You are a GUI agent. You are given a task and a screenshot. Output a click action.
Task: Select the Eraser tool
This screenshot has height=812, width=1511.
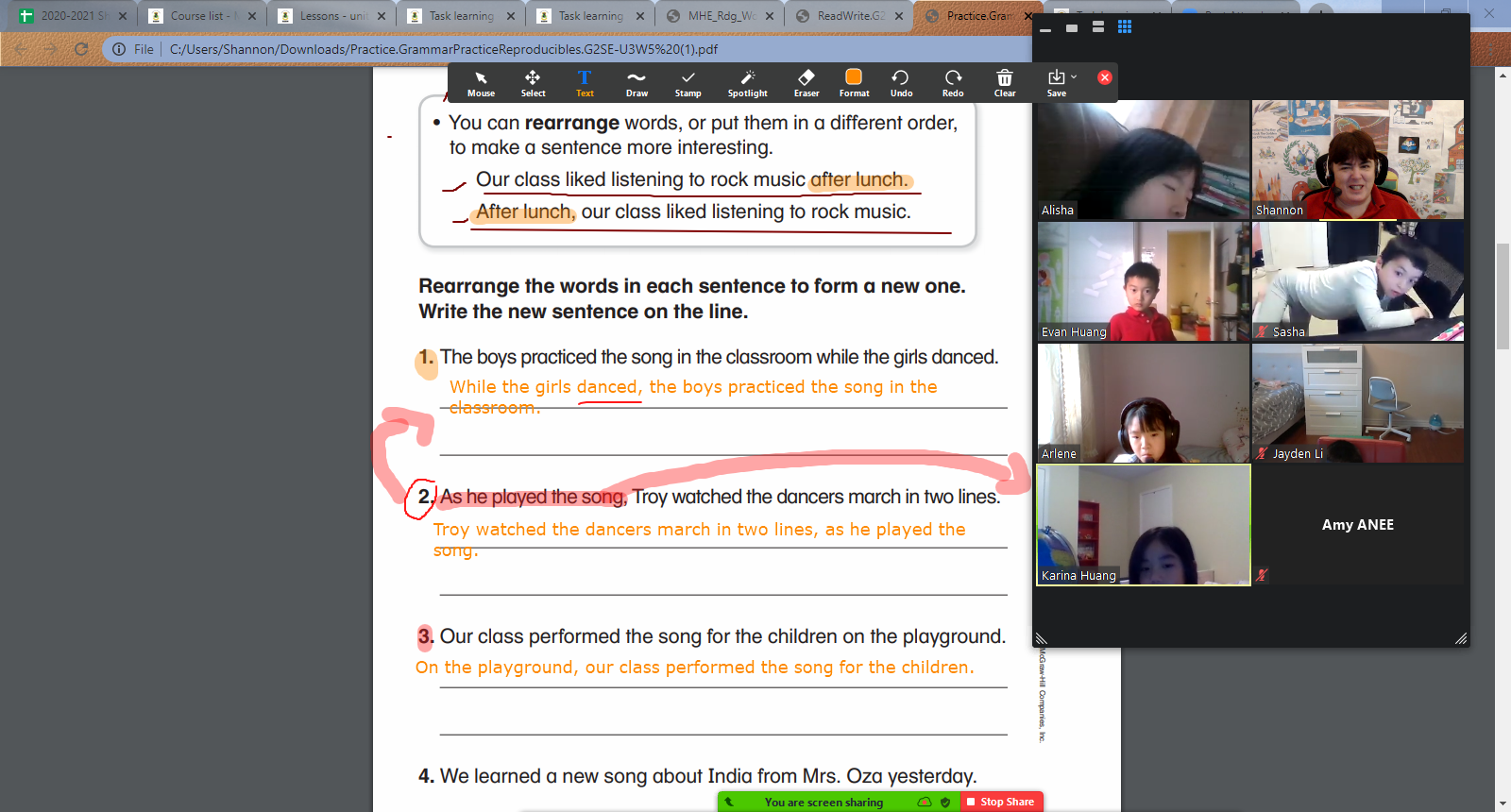pyautogui.click(x=806, y=83)
